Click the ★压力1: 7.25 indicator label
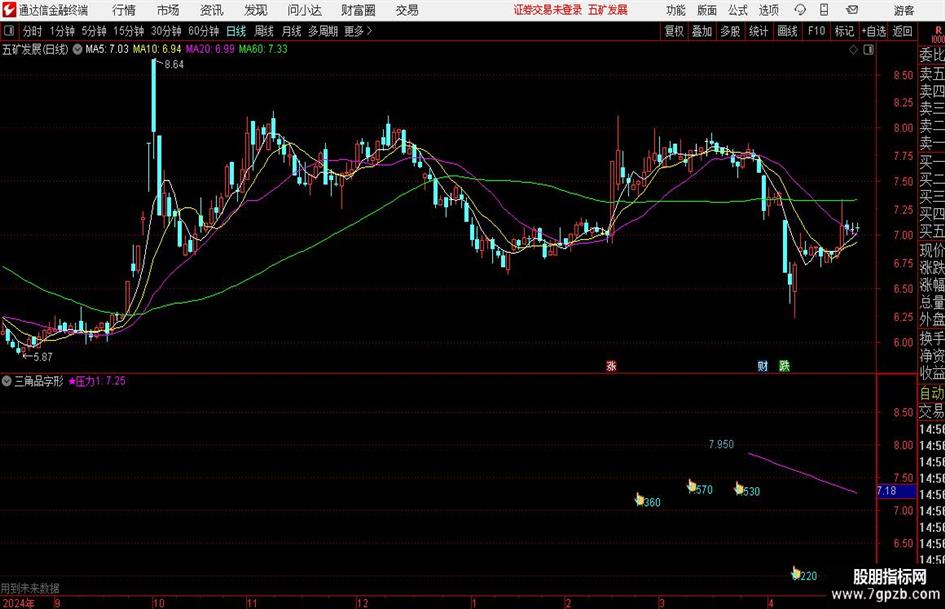Image resolution: width=945 pixels, height=609 pixels. tap(97, 381)
